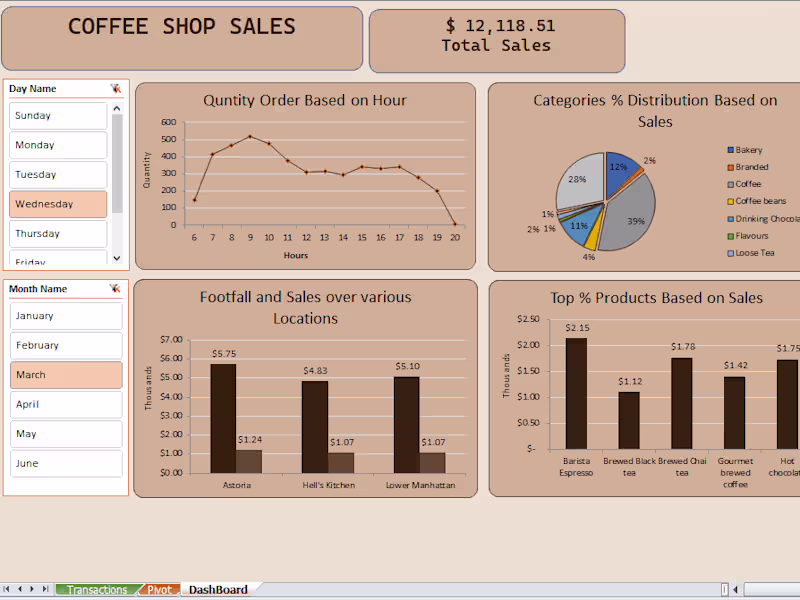This screenshot has height=600, width=800.
Task: Select Thursday in the Day Name slicer
Action: (x=58, y=233)
